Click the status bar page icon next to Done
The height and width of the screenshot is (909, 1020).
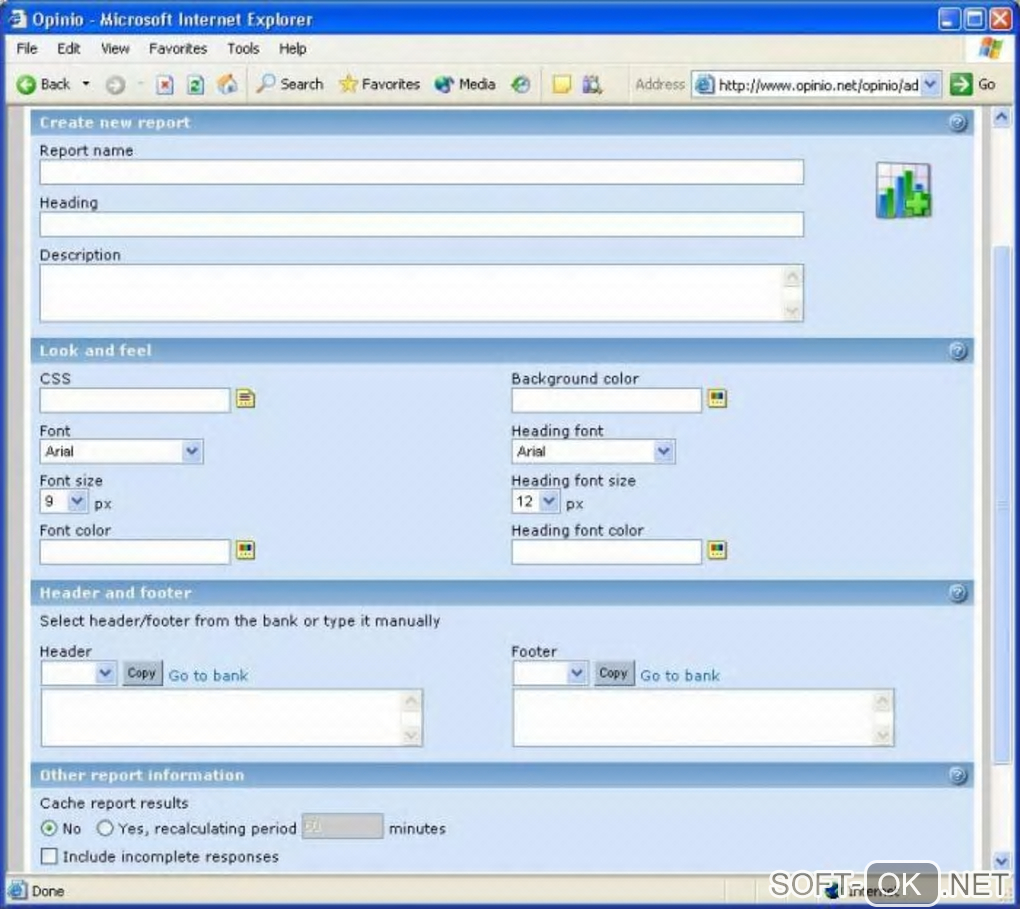click(x=18, y=890)
